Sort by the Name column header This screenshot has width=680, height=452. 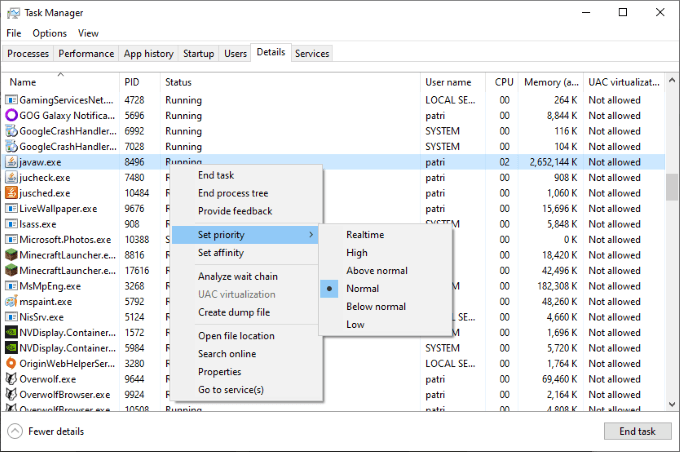[23, 82]
